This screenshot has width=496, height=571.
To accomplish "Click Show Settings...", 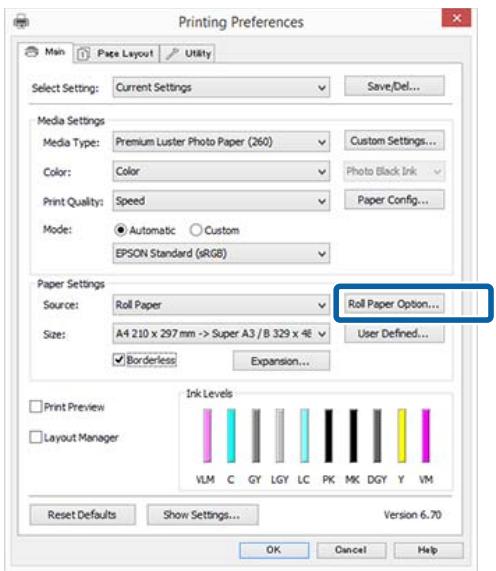I will tap(203, 515).
